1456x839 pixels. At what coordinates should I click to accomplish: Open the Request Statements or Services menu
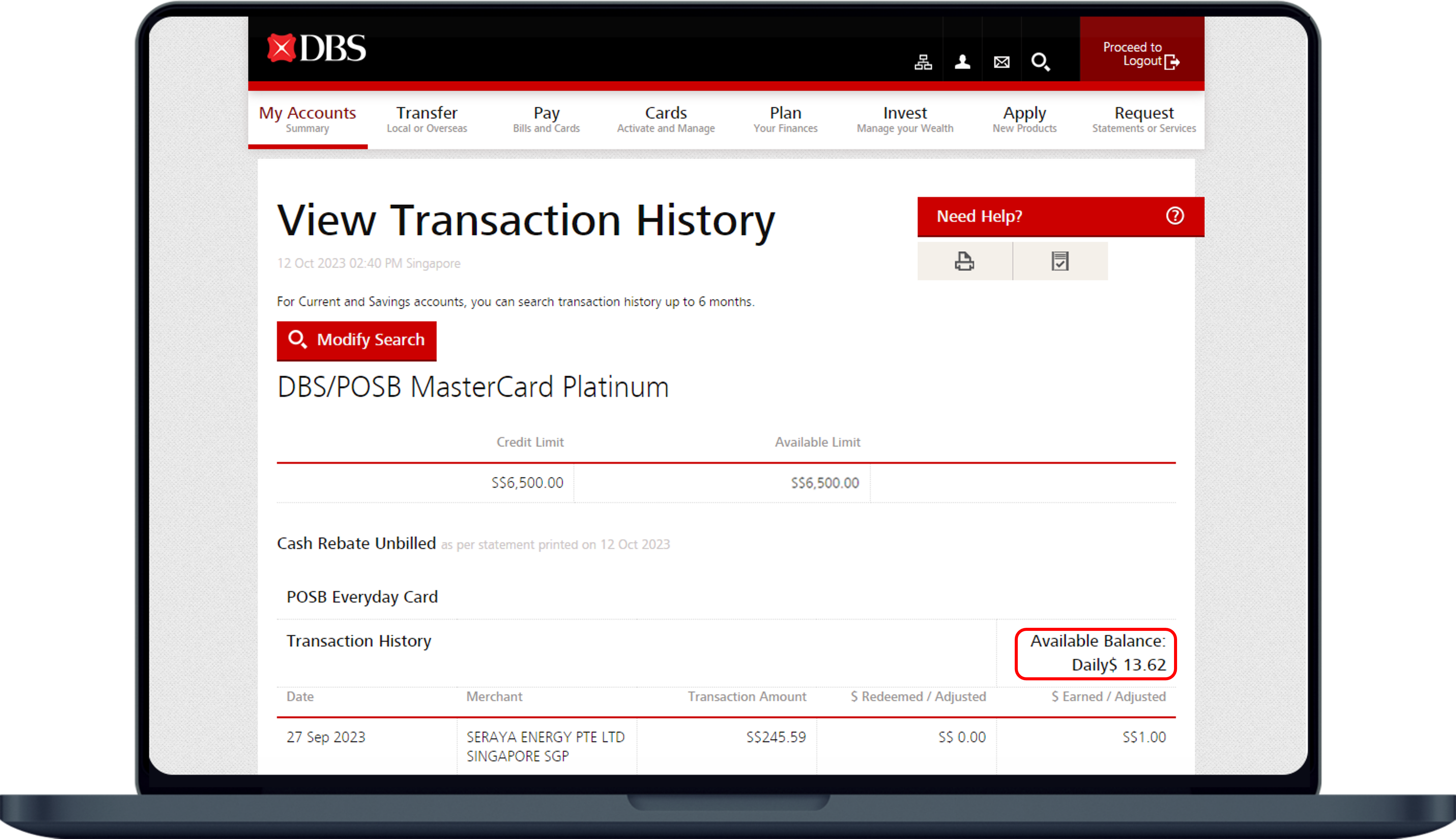point(1144,119)
